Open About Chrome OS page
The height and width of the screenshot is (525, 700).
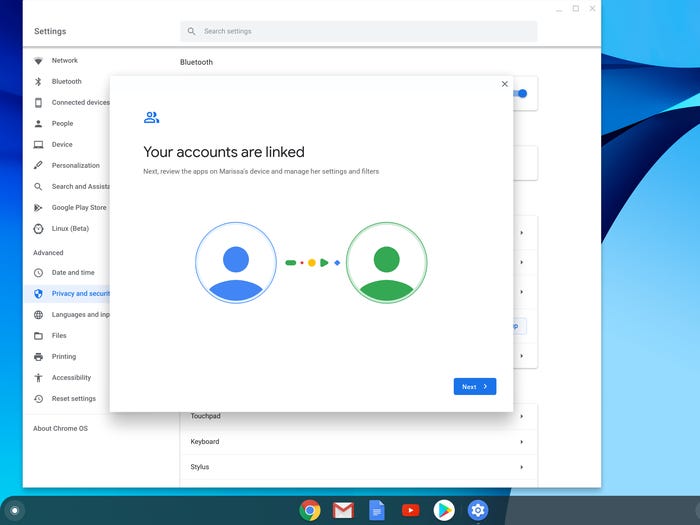coord(60,429)
